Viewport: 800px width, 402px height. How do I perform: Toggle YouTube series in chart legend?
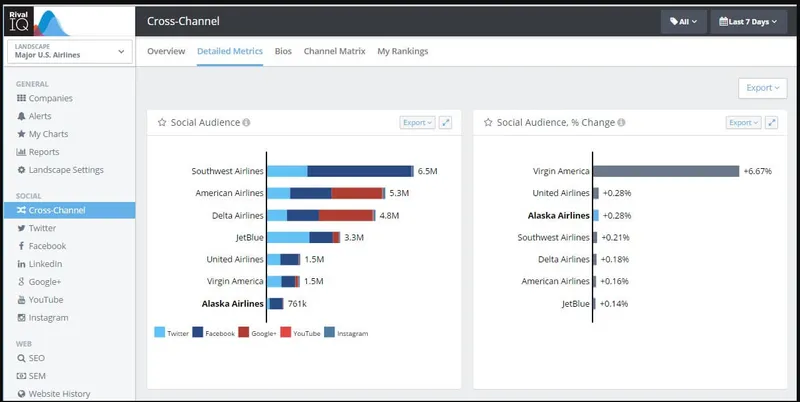point(301,333)
